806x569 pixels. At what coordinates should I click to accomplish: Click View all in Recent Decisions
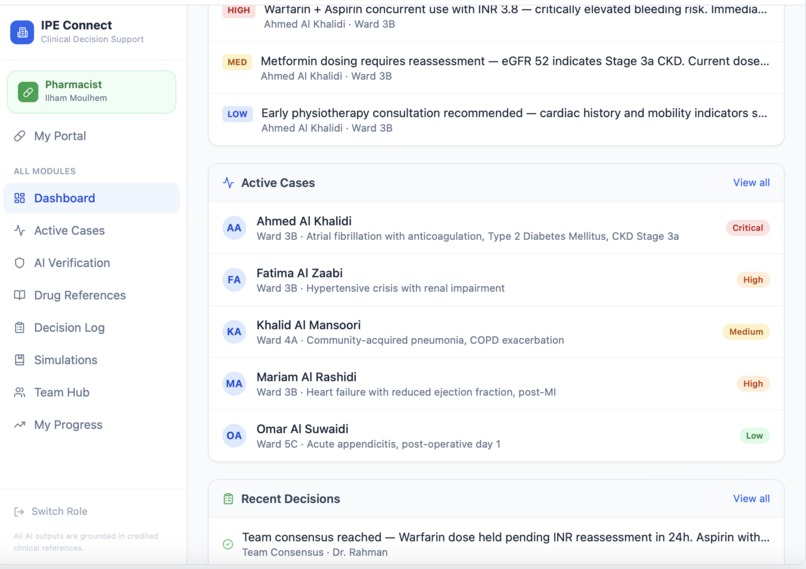[x=751, y=499]
